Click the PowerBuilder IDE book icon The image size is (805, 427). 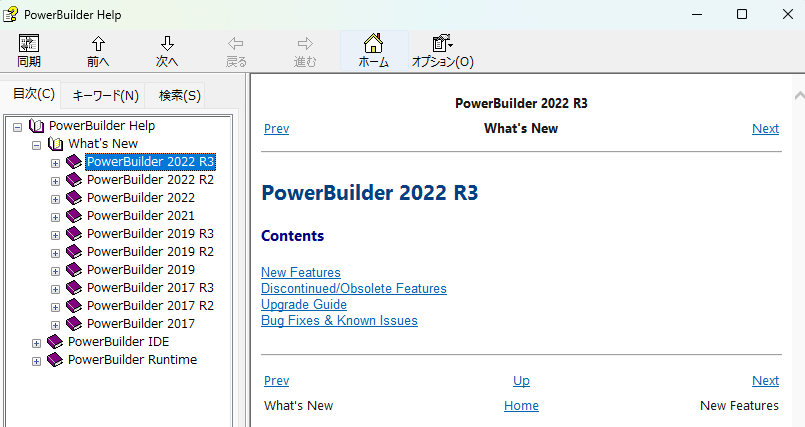click(55, 342)
